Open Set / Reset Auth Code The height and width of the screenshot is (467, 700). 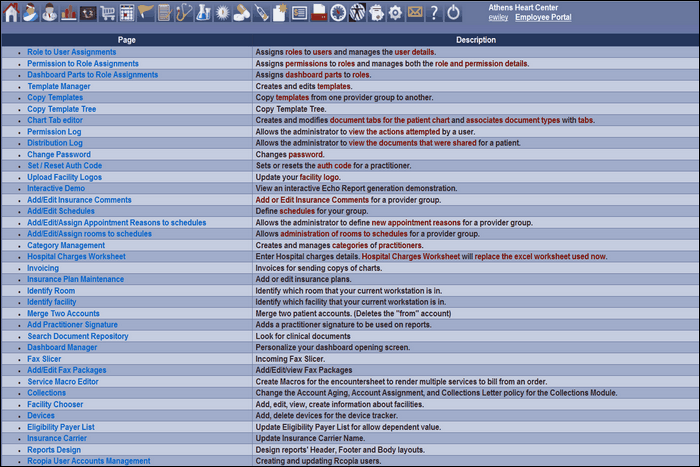point(64,166)
